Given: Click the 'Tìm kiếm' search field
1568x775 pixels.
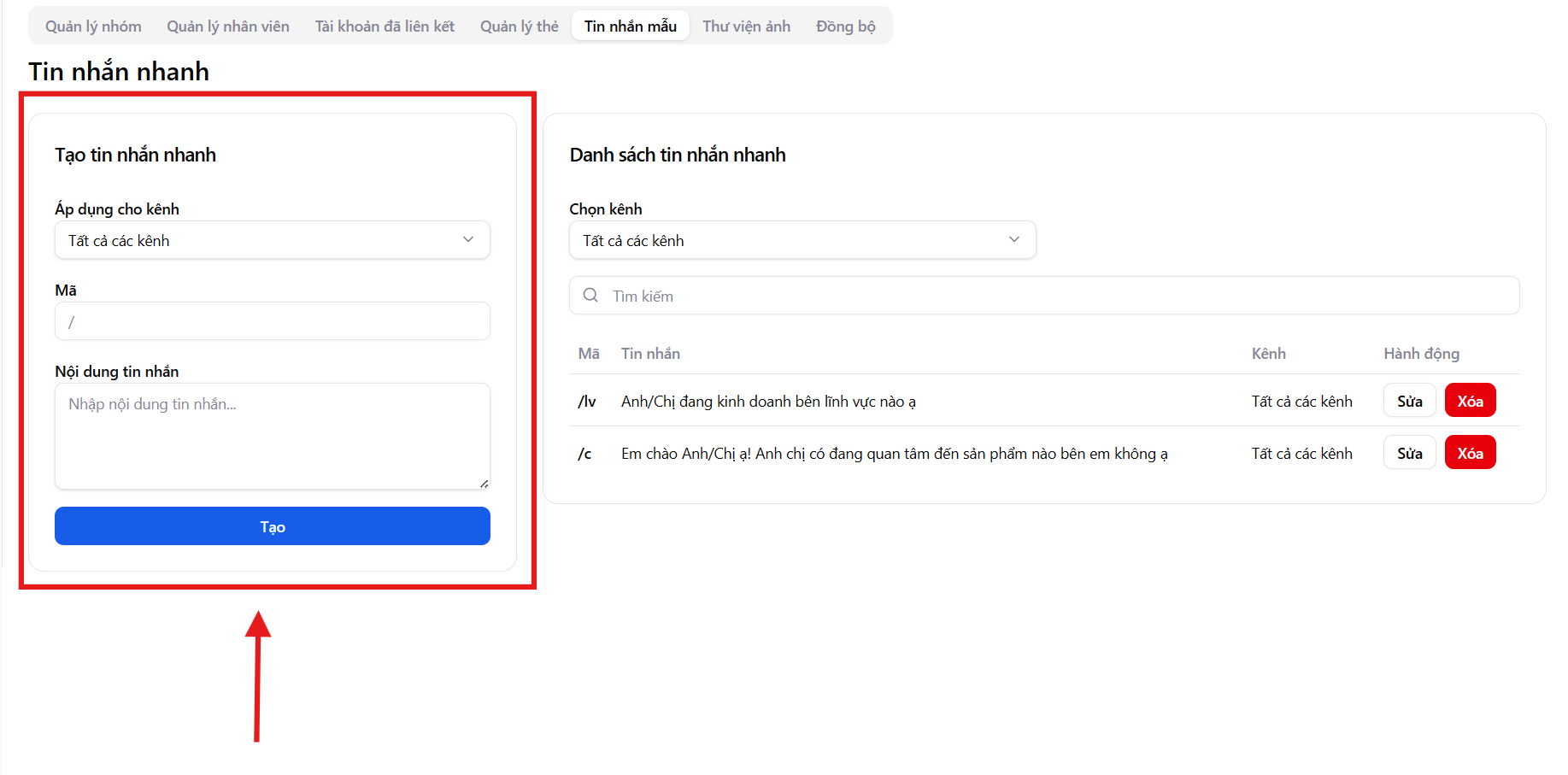Looking at the screenshot, I should coord(1060,296).
